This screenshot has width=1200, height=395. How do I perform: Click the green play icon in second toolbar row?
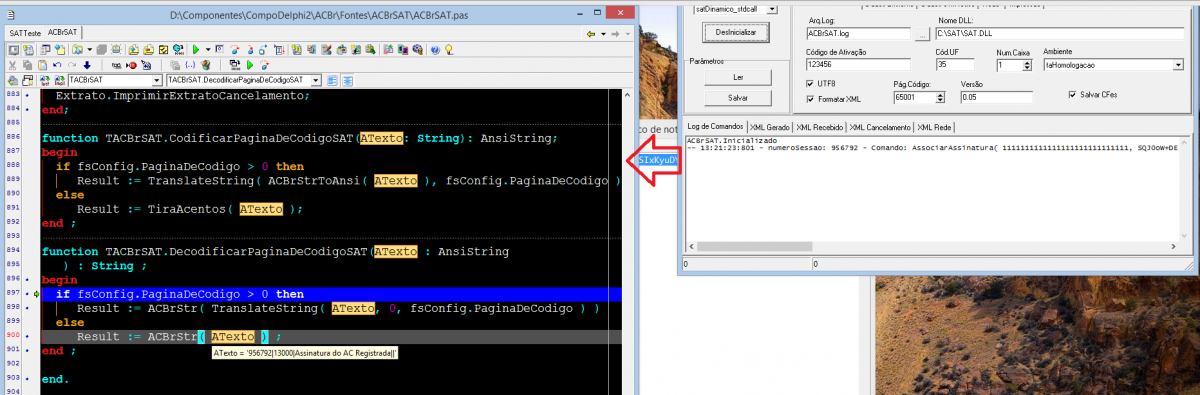click(249, 64)
